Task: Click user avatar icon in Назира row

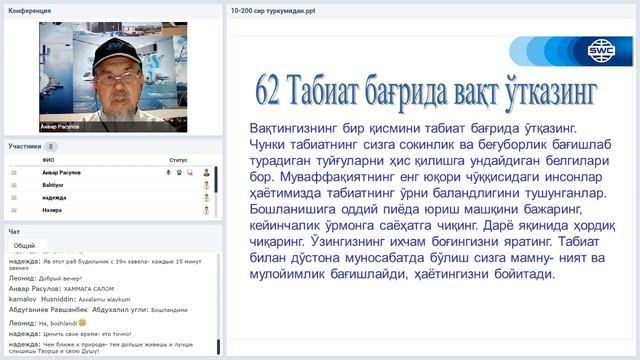Action: (x=206, y=210)
